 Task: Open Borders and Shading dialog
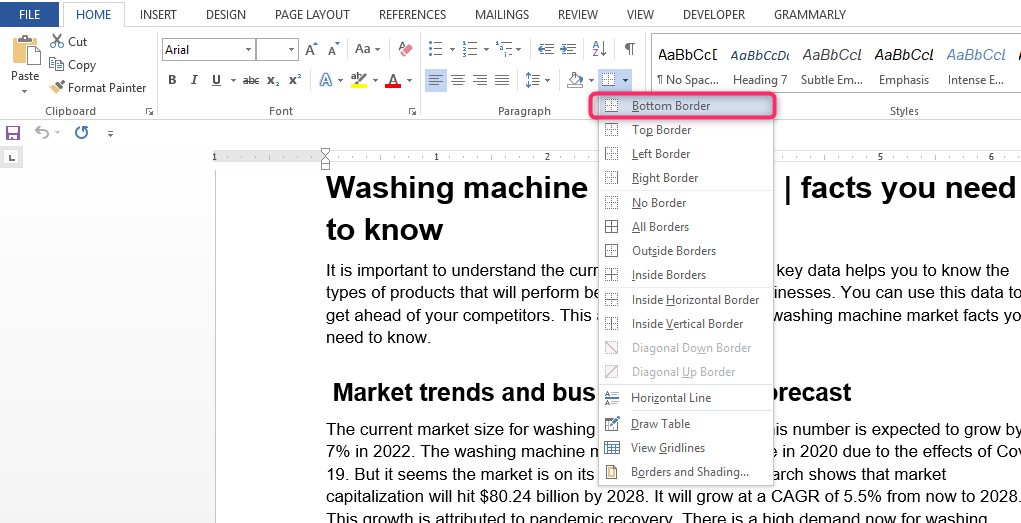click(686, 472)
